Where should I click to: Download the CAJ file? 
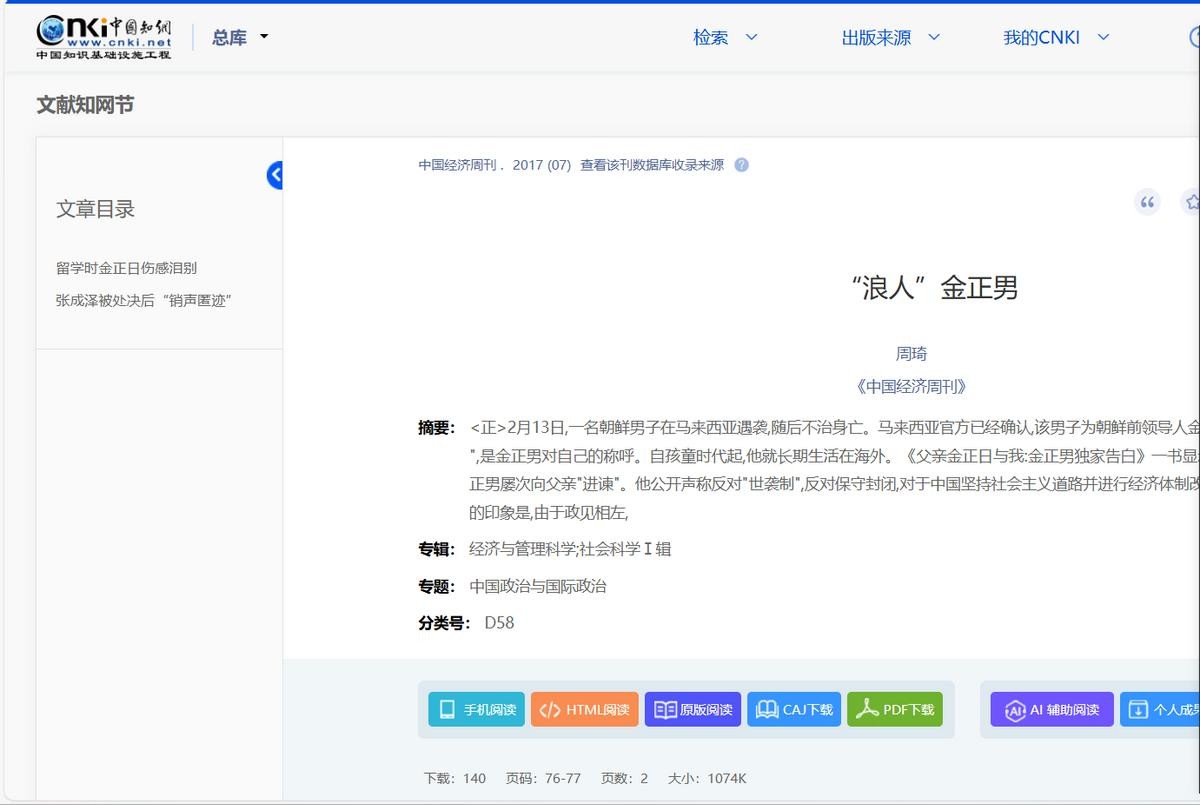pyautogui.click(x=794, y=709)
